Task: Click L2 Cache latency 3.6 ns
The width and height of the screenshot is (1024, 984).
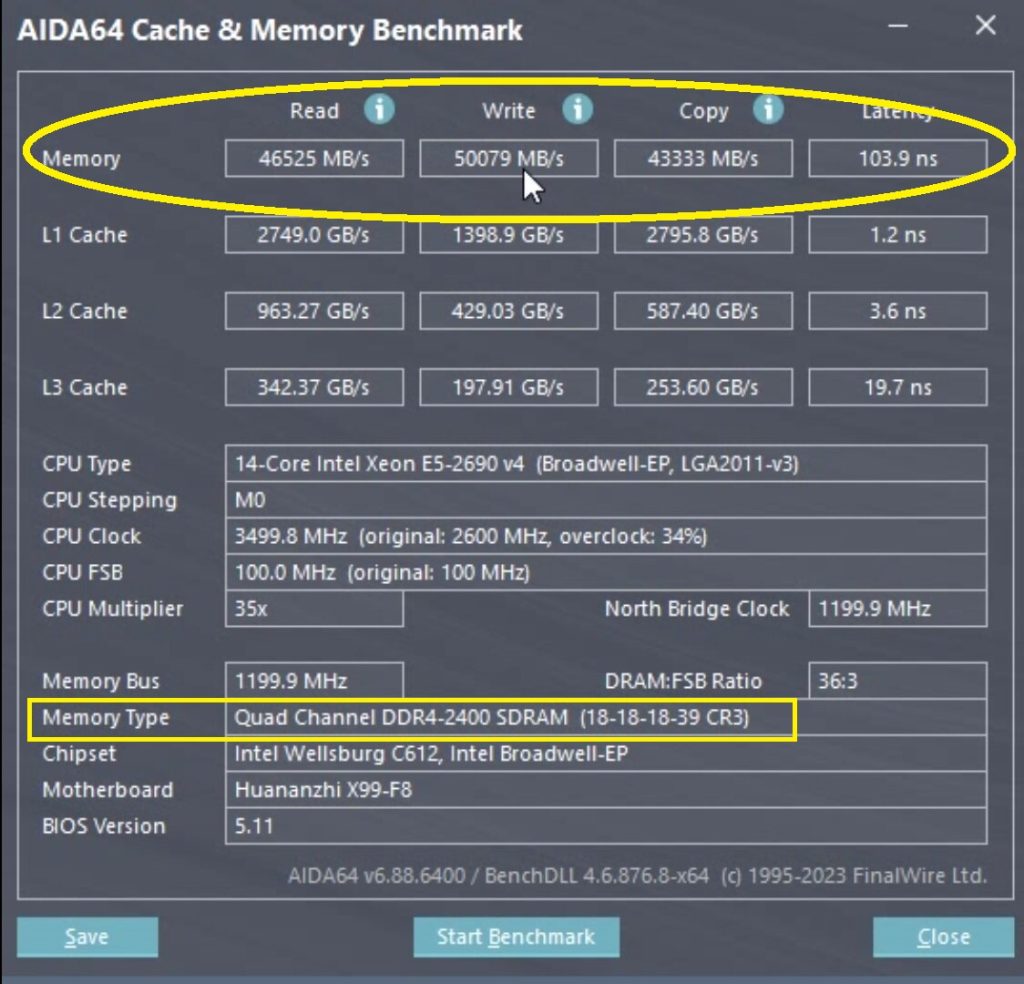Action: pyautogui.click(x=898, y=311)
